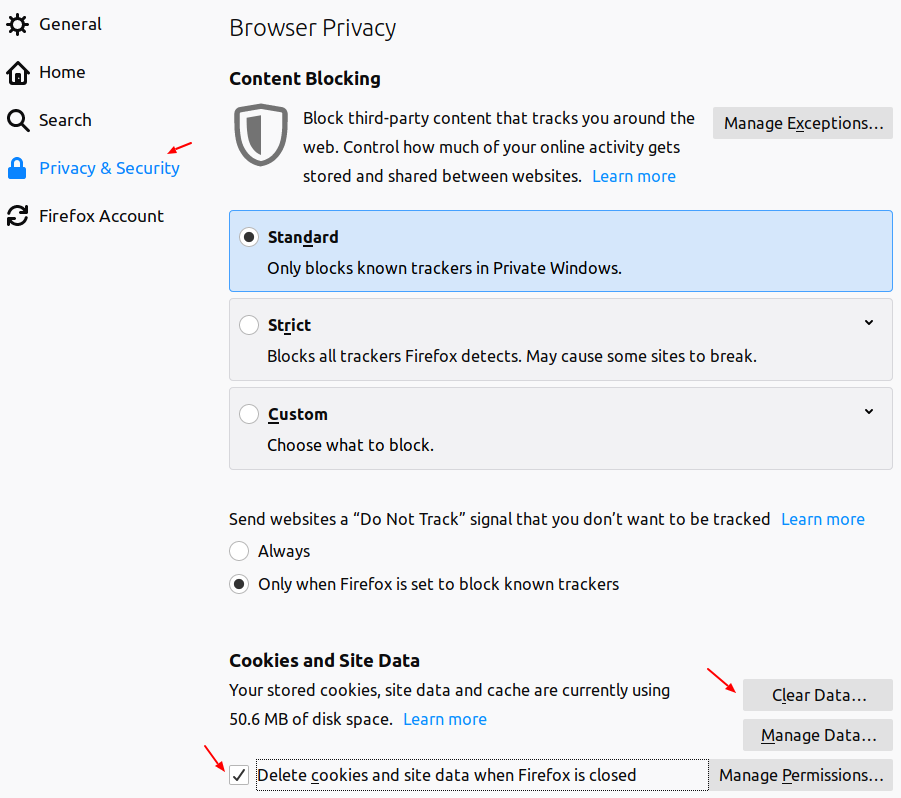Image resolution: width=901 pixels, height=798 pixels.
Task: Click the Clear Data button
Action: [x=818, y=695]
